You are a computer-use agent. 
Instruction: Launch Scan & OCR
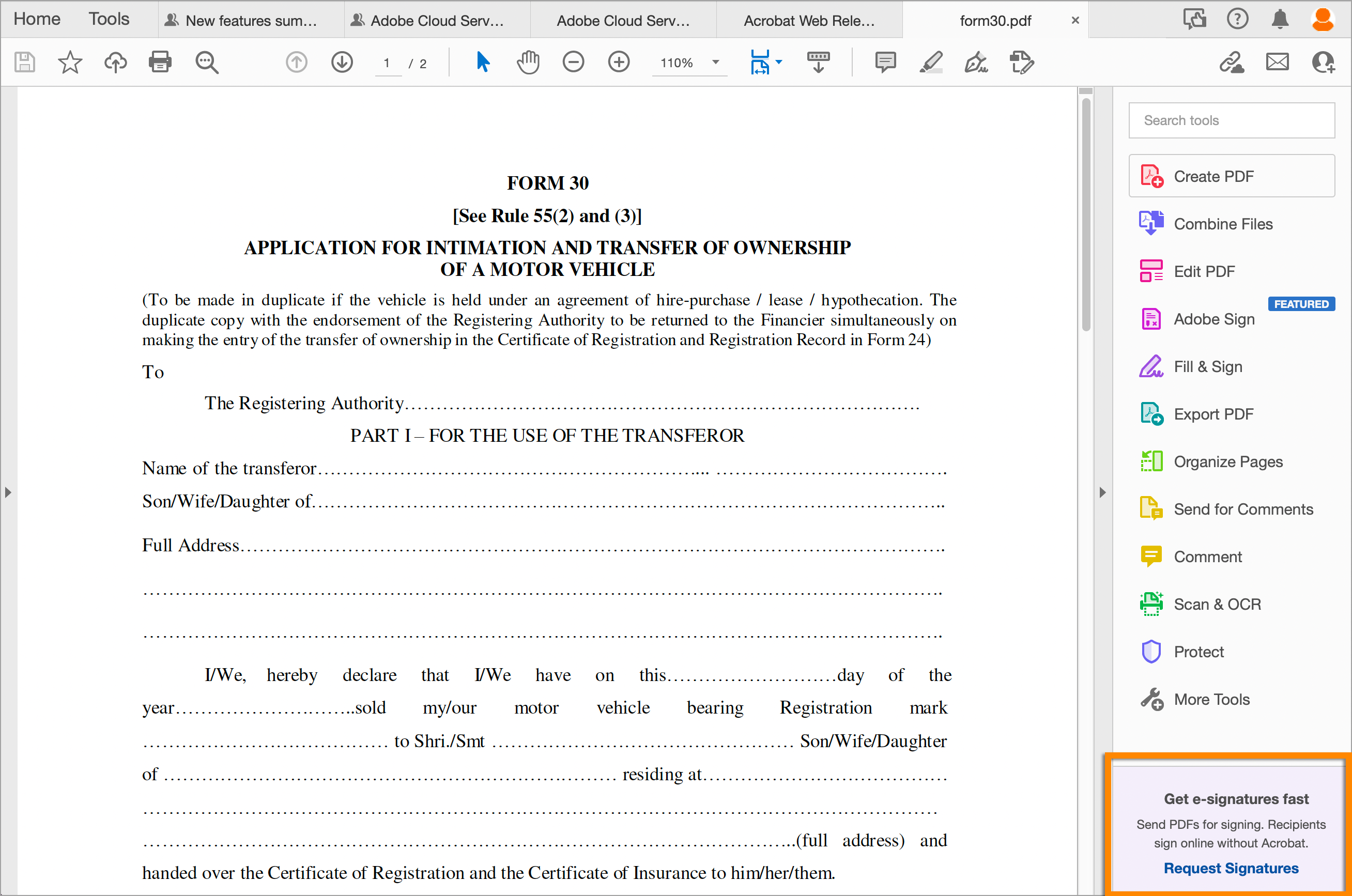1217,604
